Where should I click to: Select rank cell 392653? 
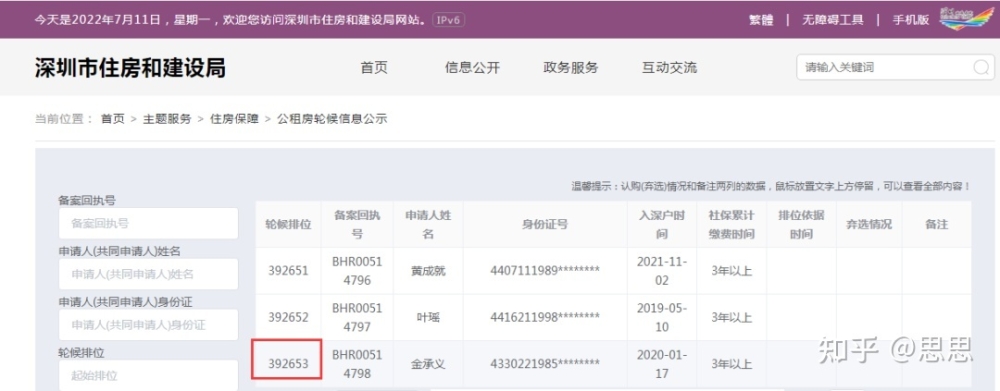(288, 364)
